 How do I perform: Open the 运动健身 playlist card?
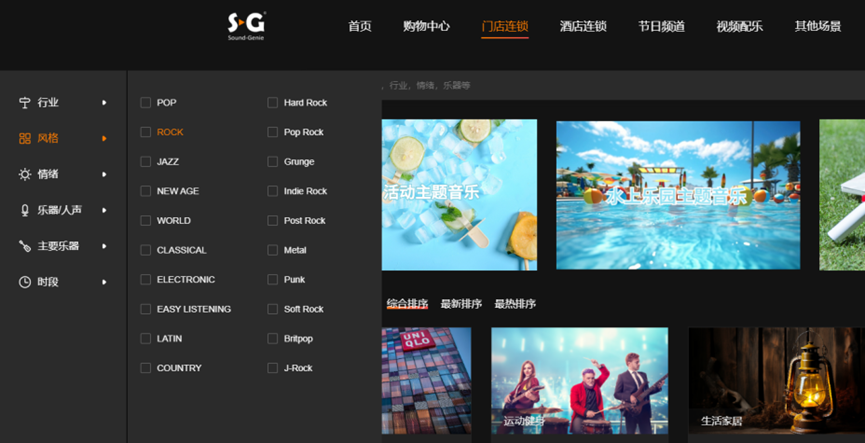coord(579,381)
